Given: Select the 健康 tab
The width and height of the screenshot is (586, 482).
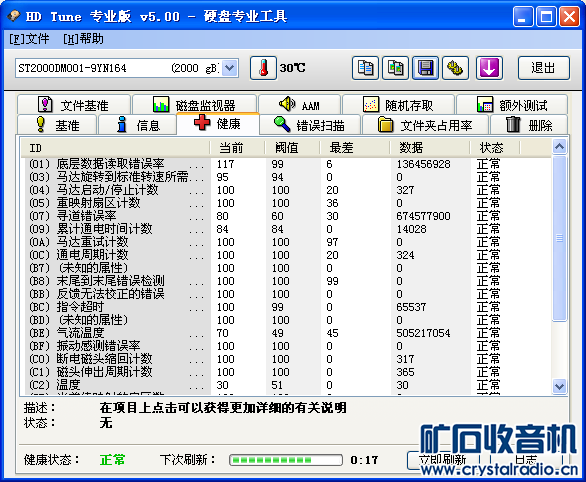Looking at the screenshot, I should 218,124.
